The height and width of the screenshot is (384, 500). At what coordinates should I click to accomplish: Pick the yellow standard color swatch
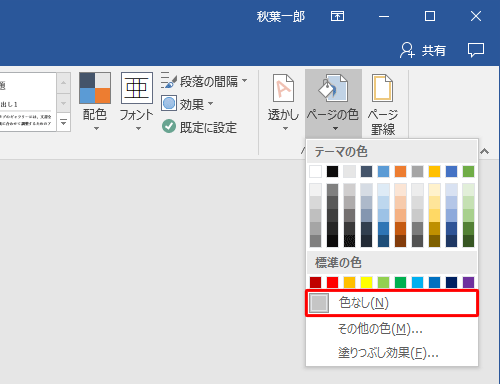[x=366, y=282]
